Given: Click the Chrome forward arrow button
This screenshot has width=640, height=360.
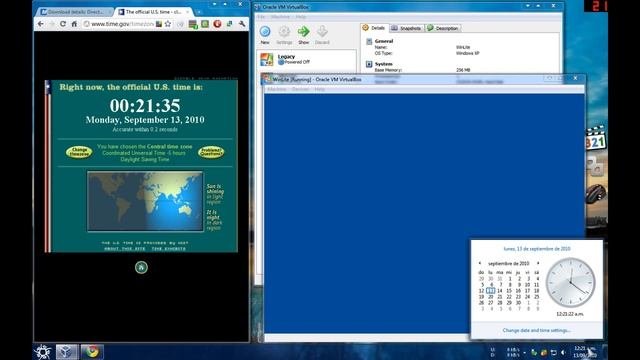Looking at the screenshot, I should tap(52, 24).
